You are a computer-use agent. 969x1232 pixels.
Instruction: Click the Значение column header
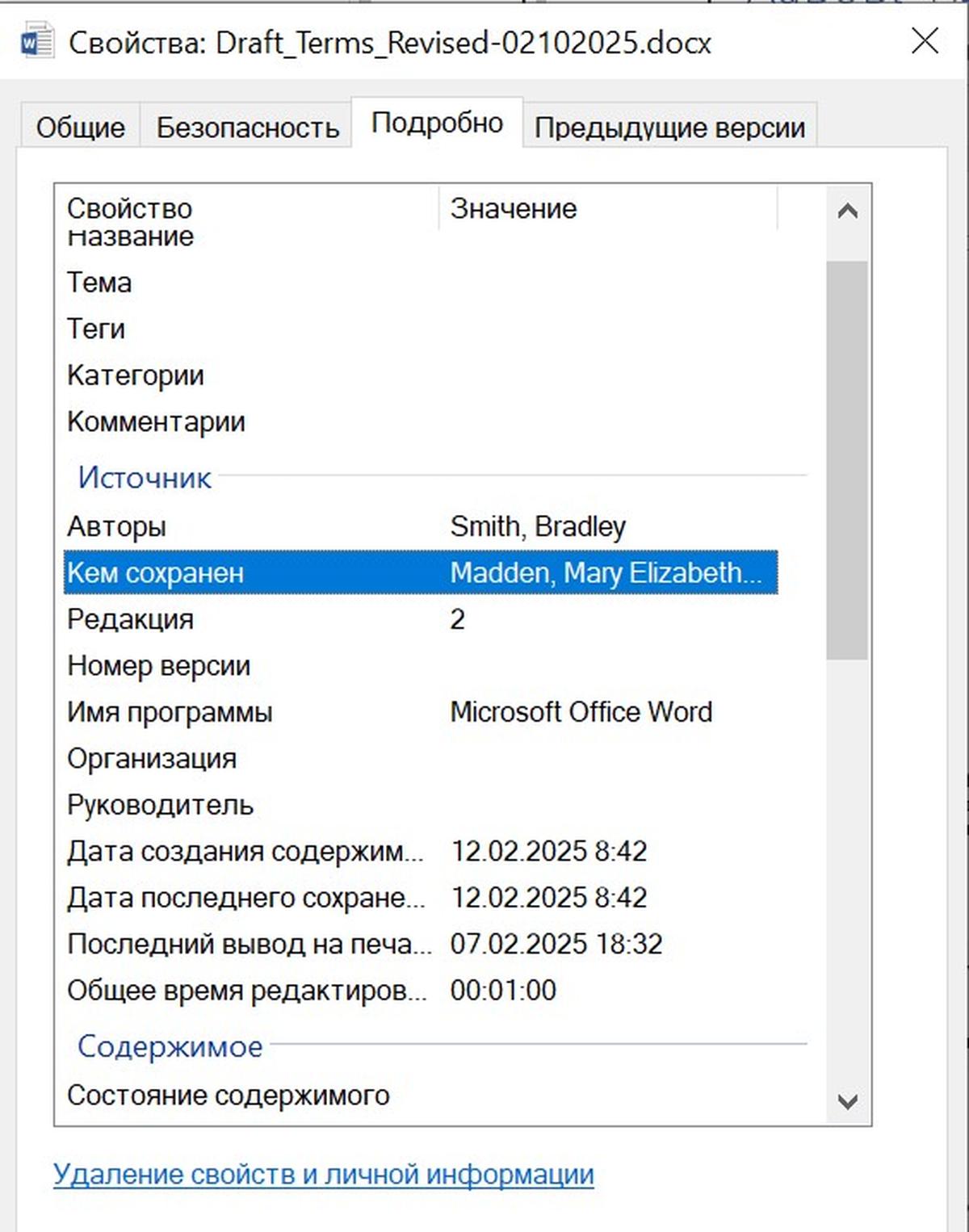coord(514,208)
